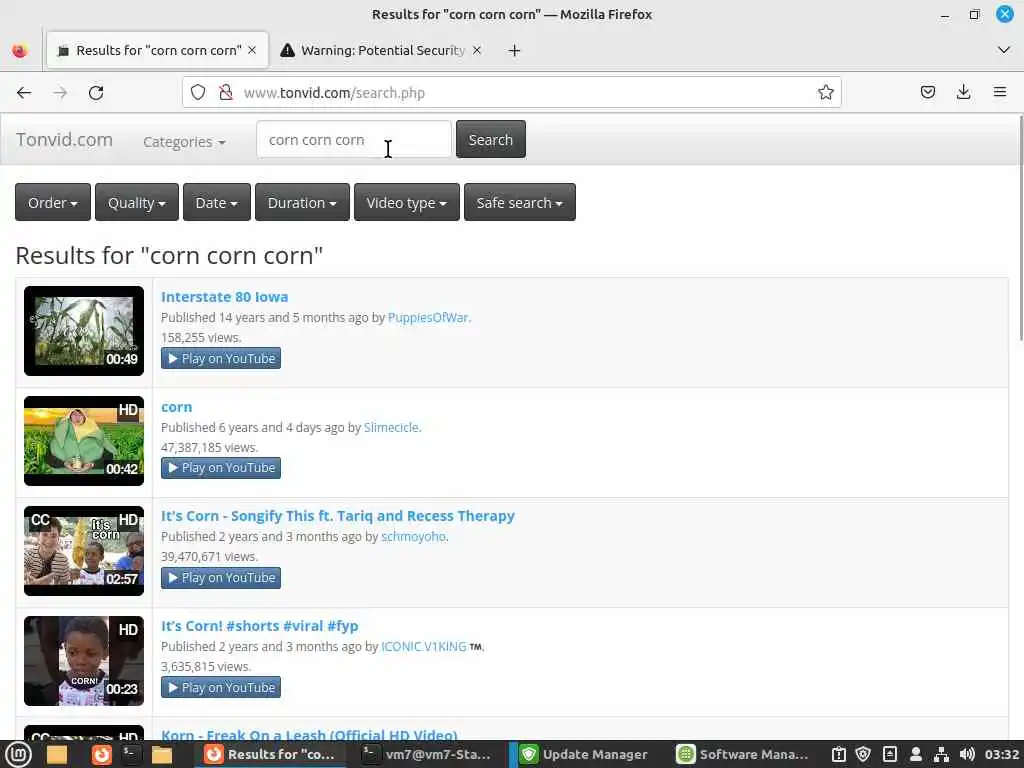Launch Firefox from the taskbar launcher
Image resolution: width=1024 pixels, height=768 pixels.
click(101, 755)
